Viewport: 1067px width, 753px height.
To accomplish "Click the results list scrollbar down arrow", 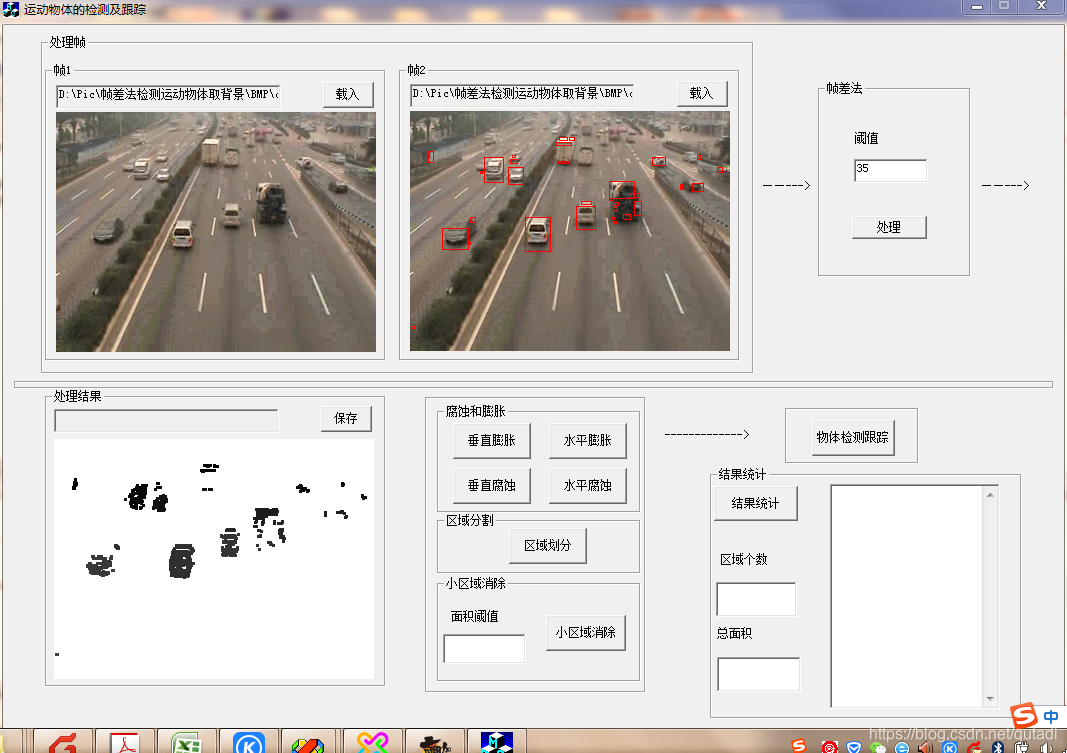I will [x=990, y=699].
